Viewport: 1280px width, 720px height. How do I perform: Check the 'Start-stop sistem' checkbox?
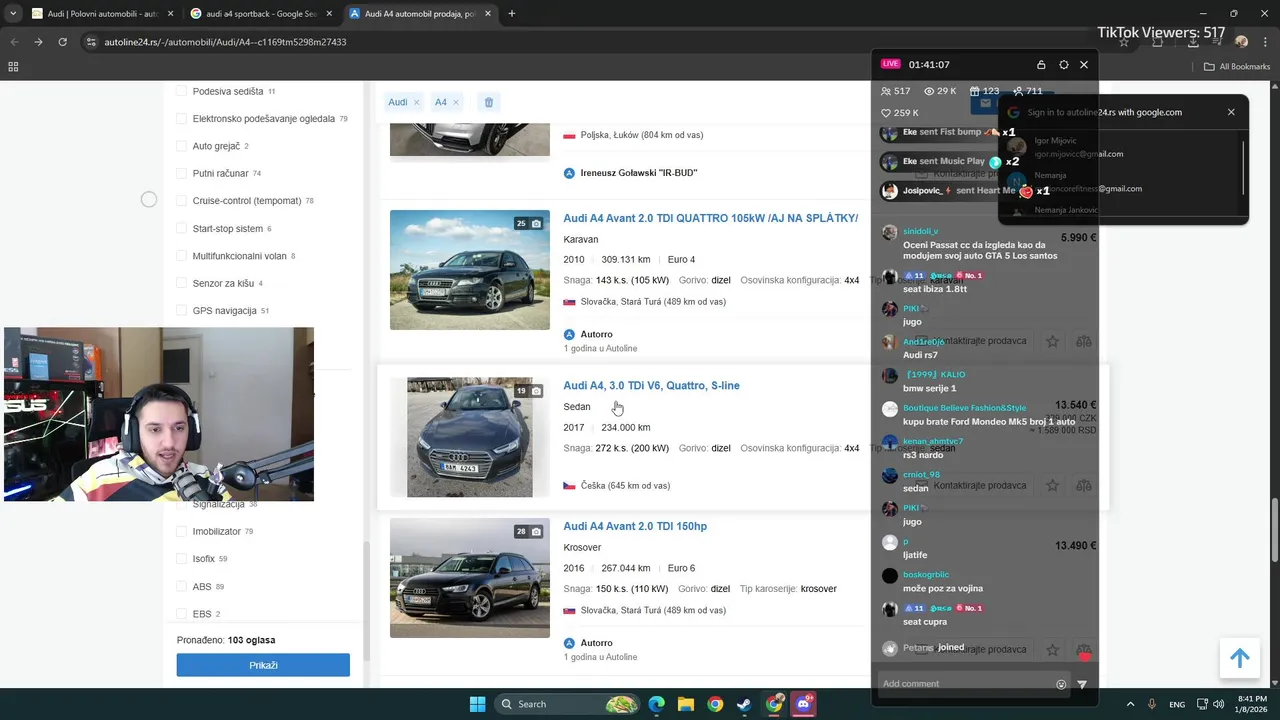pyautogui.click(x=181, y=228)
